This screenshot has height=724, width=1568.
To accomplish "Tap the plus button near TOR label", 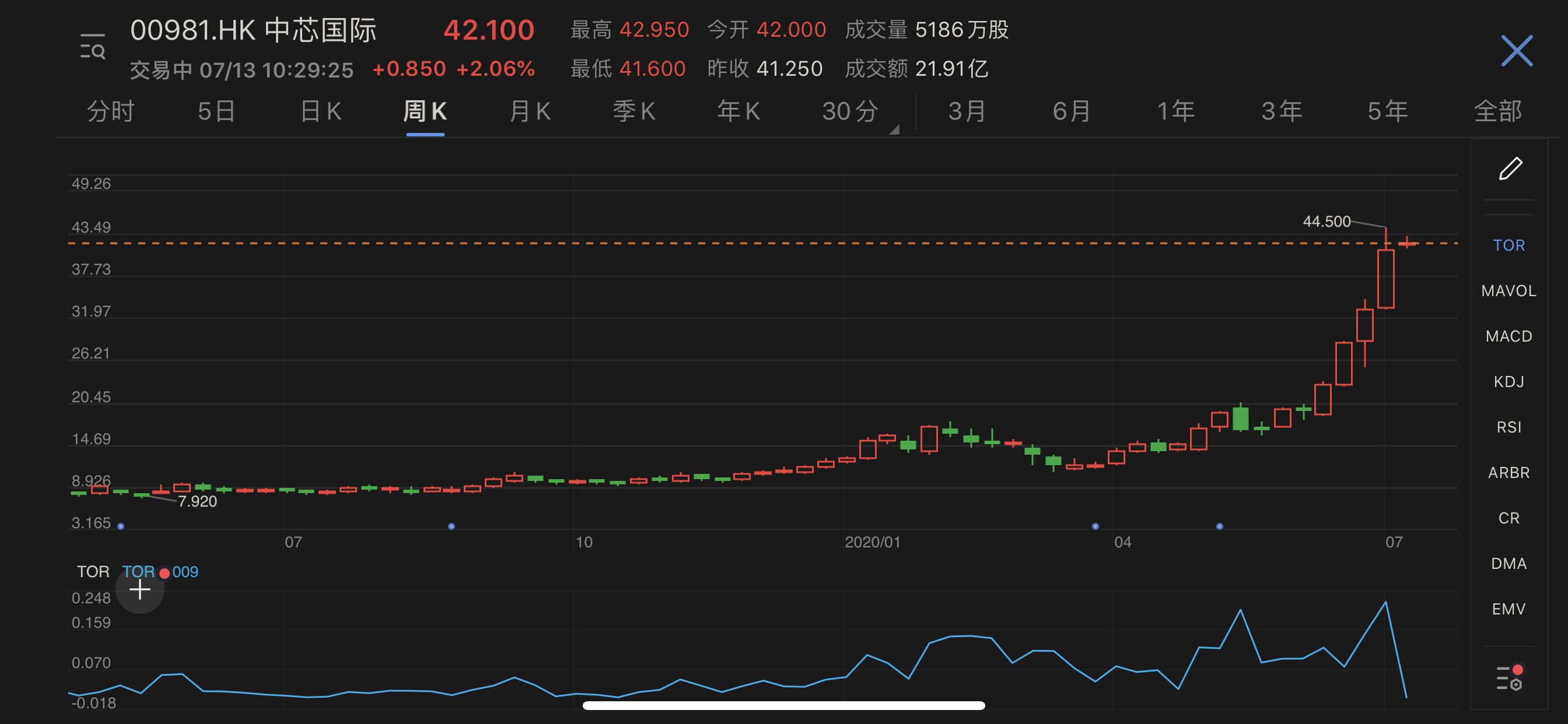I will (x=140, y=589).
